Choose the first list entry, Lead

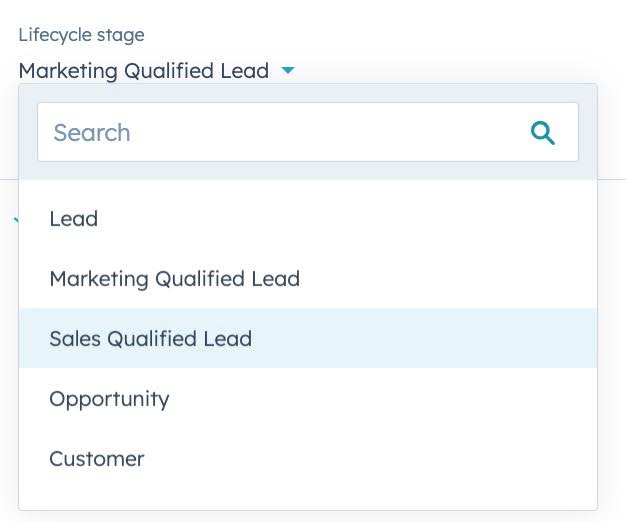pos(74,219)
